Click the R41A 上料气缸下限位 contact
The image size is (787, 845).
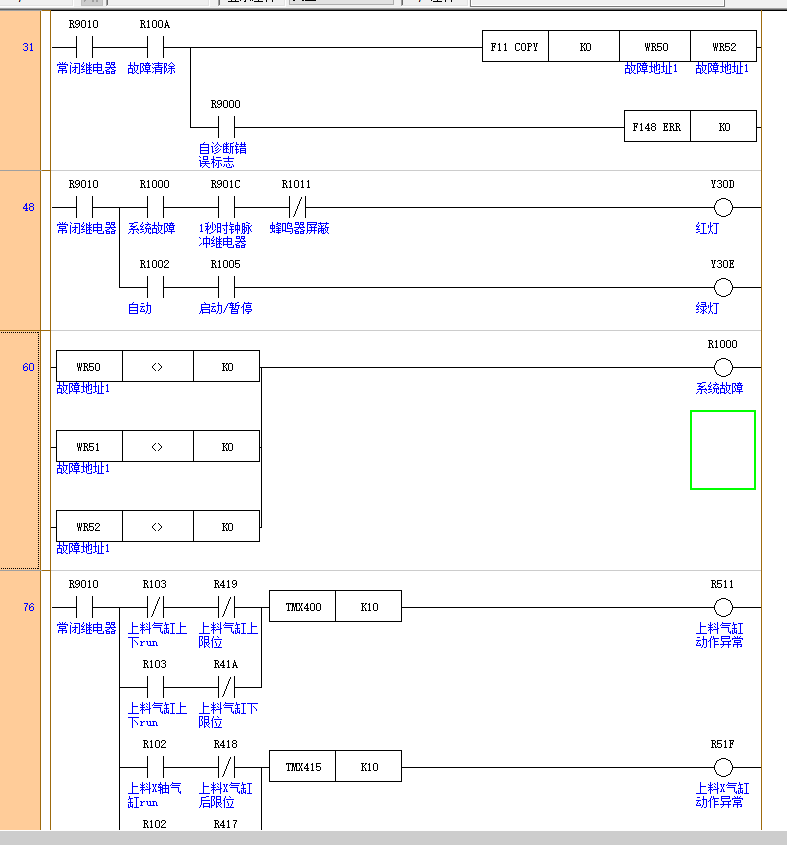(x=226, y=687)
